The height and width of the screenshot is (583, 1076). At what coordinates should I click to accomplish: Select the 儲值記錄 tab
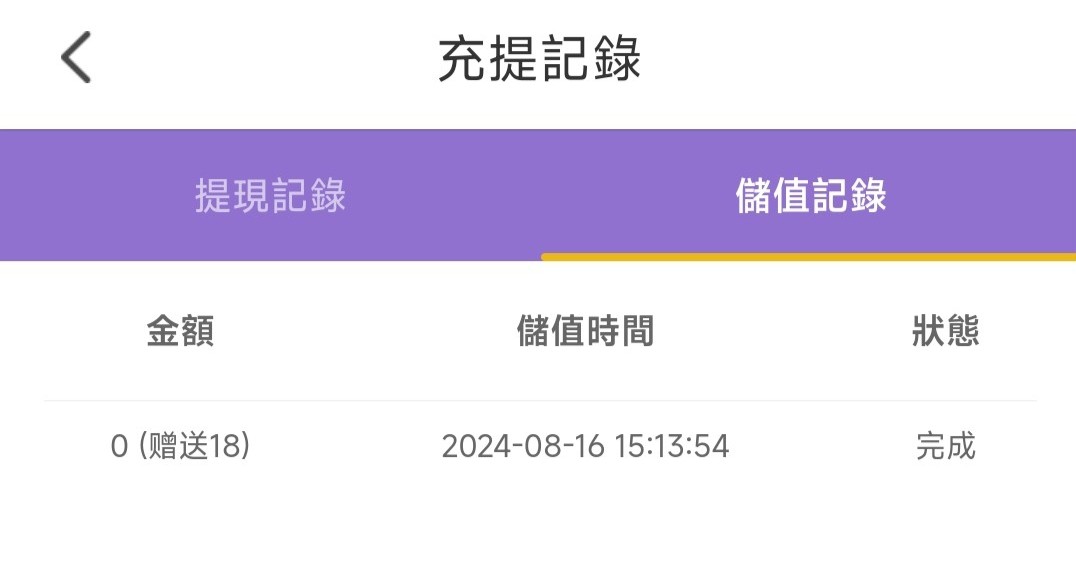tap(810, 196)
